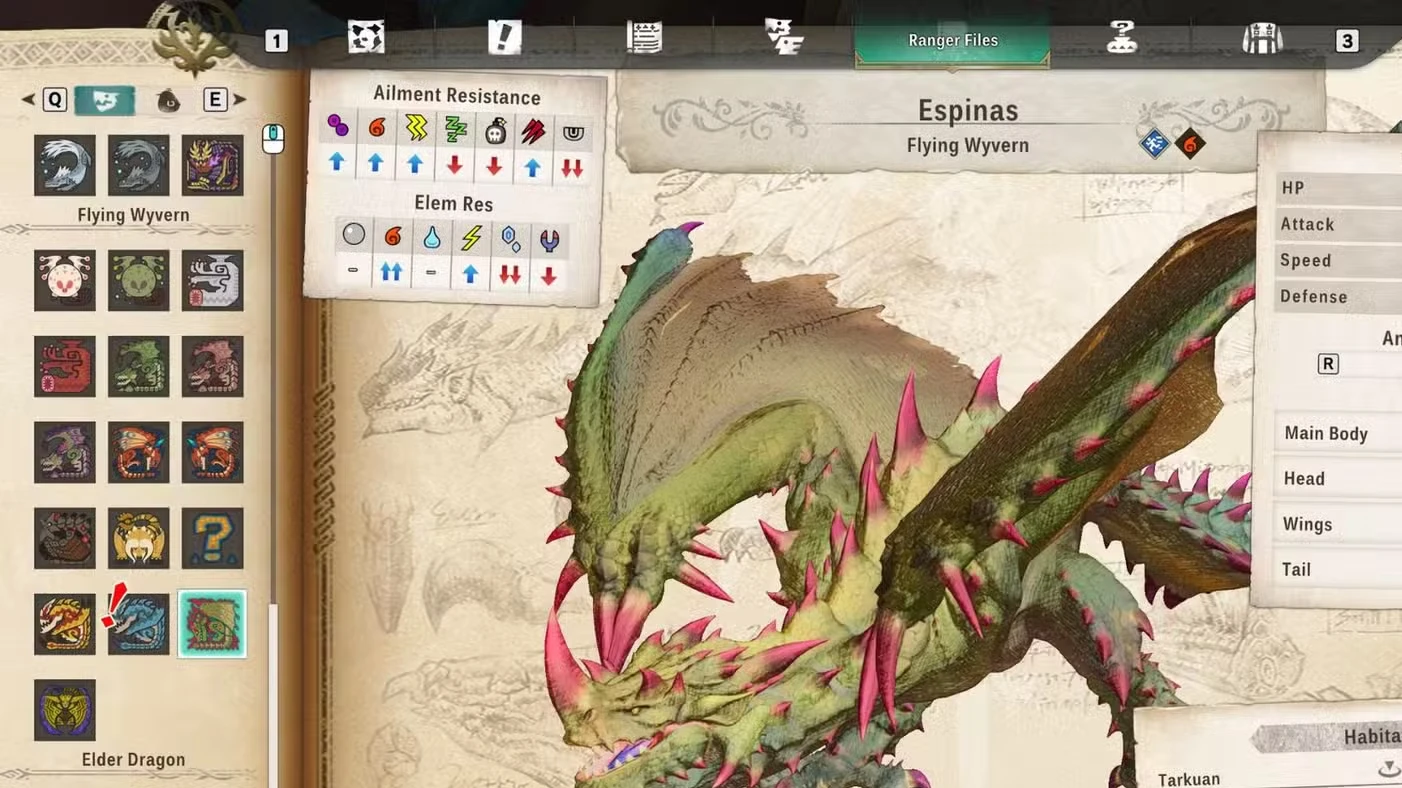
Task: Click the fire badge beside Espinas name
Action: [x=1190, y=144]
